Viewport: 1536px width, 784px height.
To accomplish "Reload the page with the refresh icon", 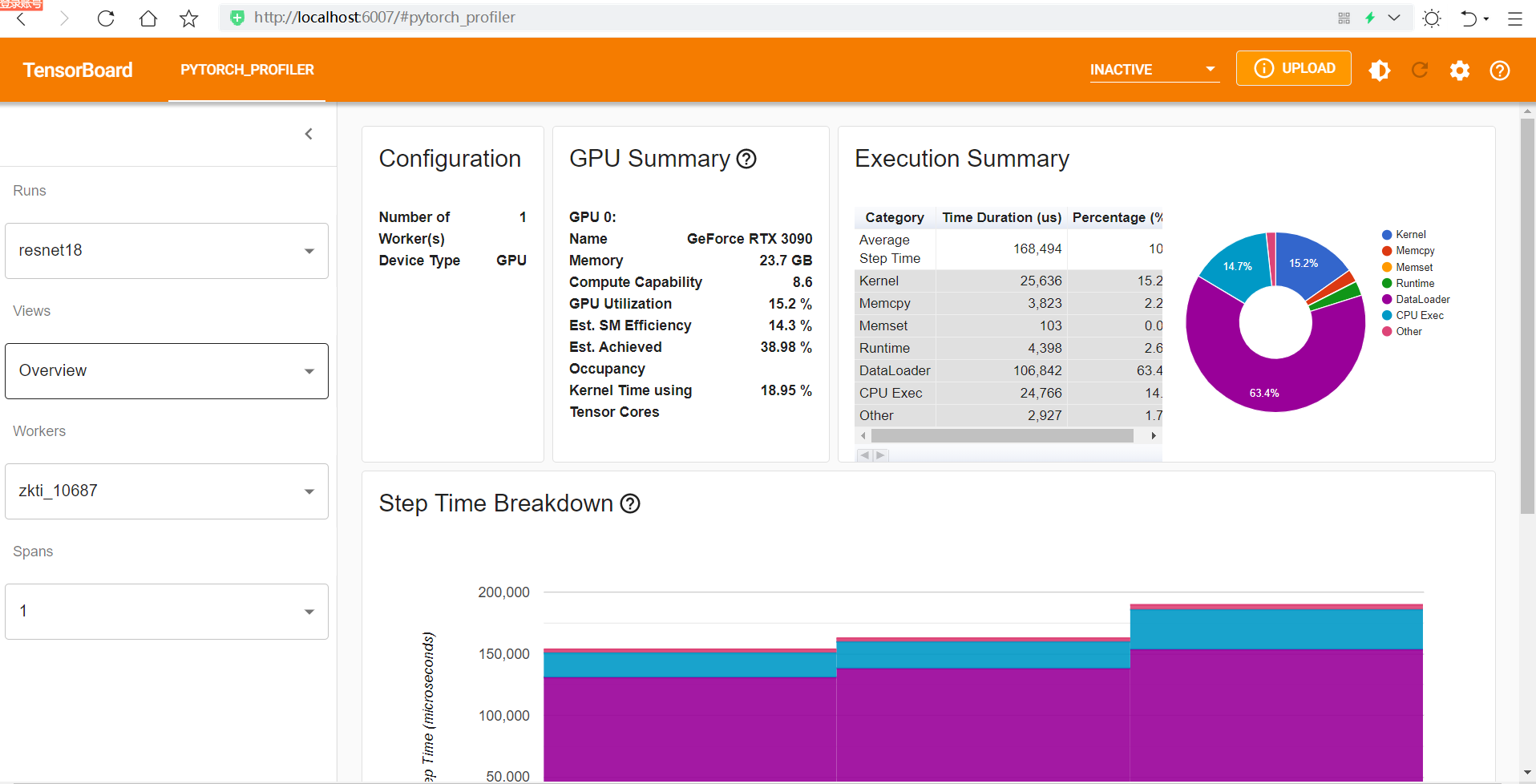I will click(x=106, y=18).
